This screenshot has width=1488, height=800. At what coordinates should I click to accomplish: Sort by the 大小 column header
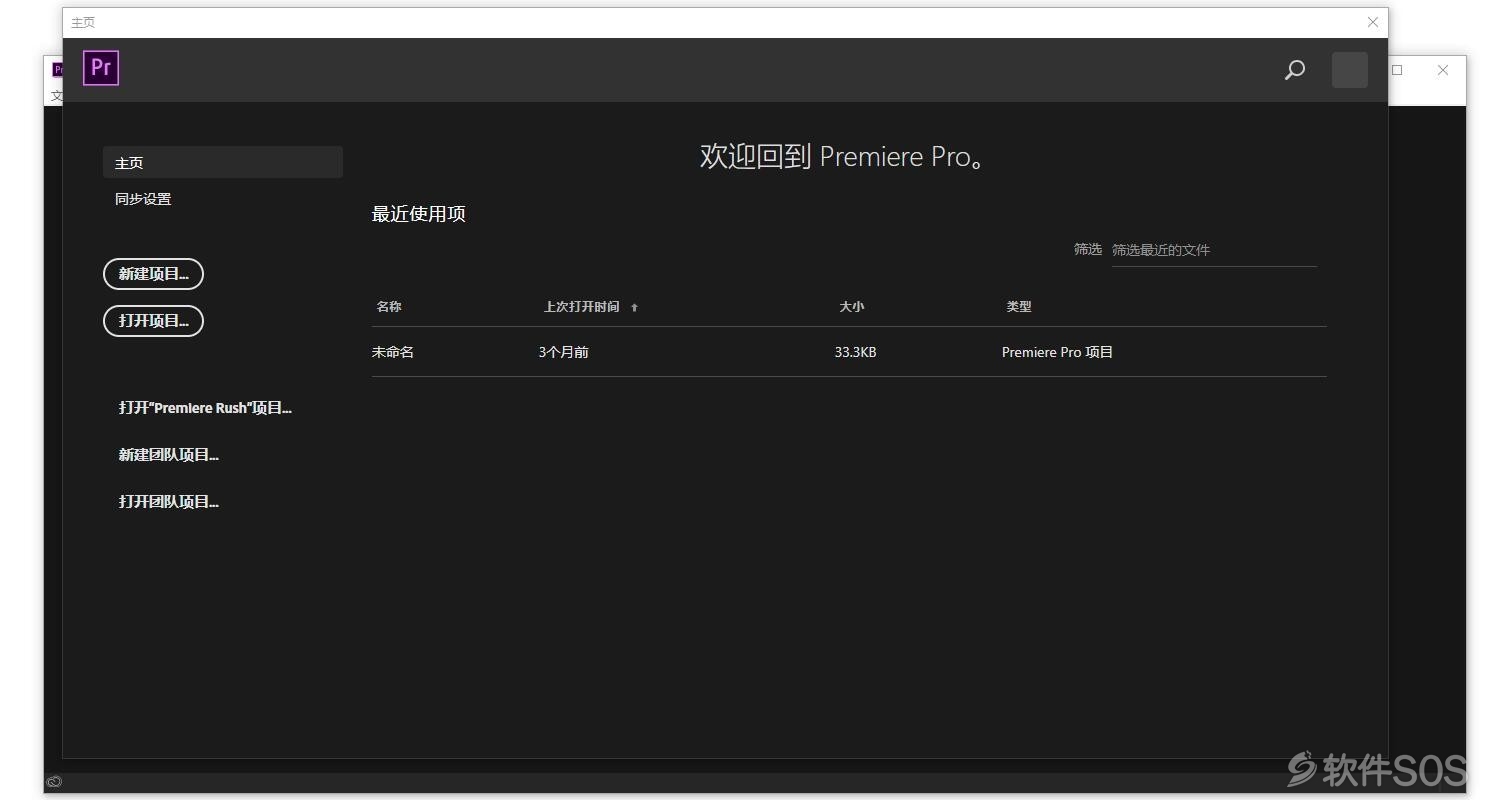(x=851, y=307)
